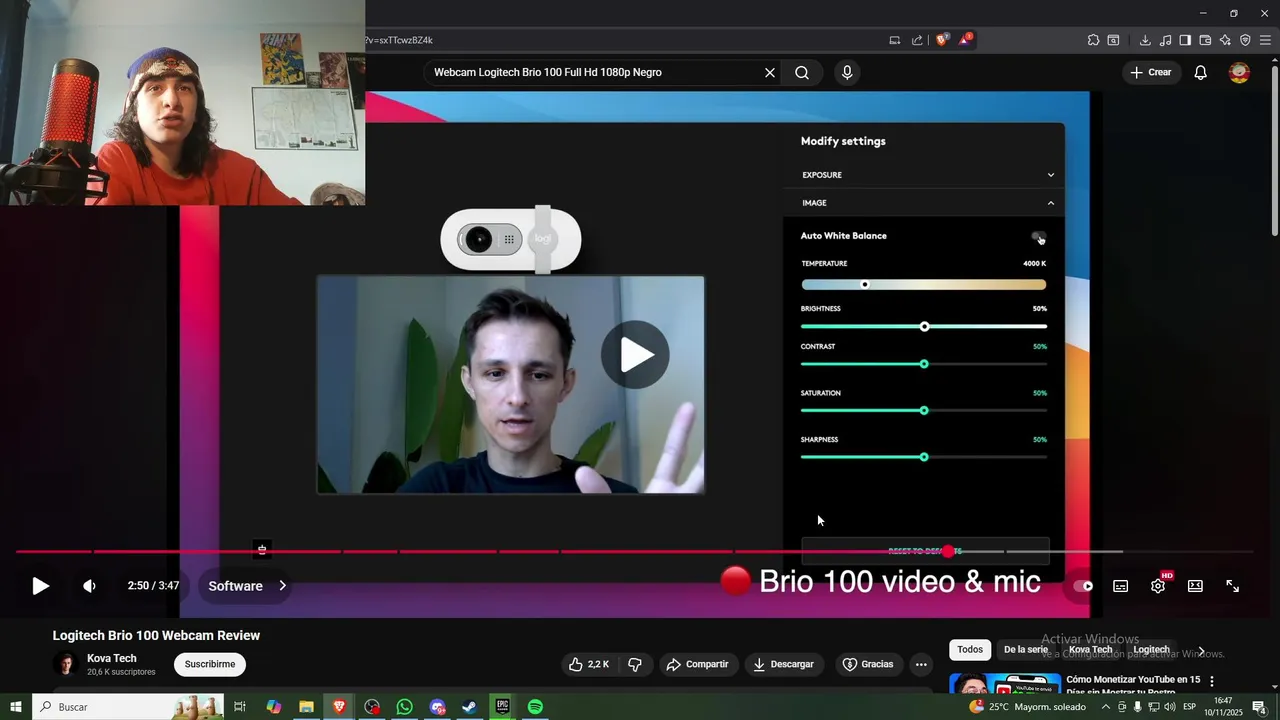
Task: Click the Descargar button
Action: point(783,664)
